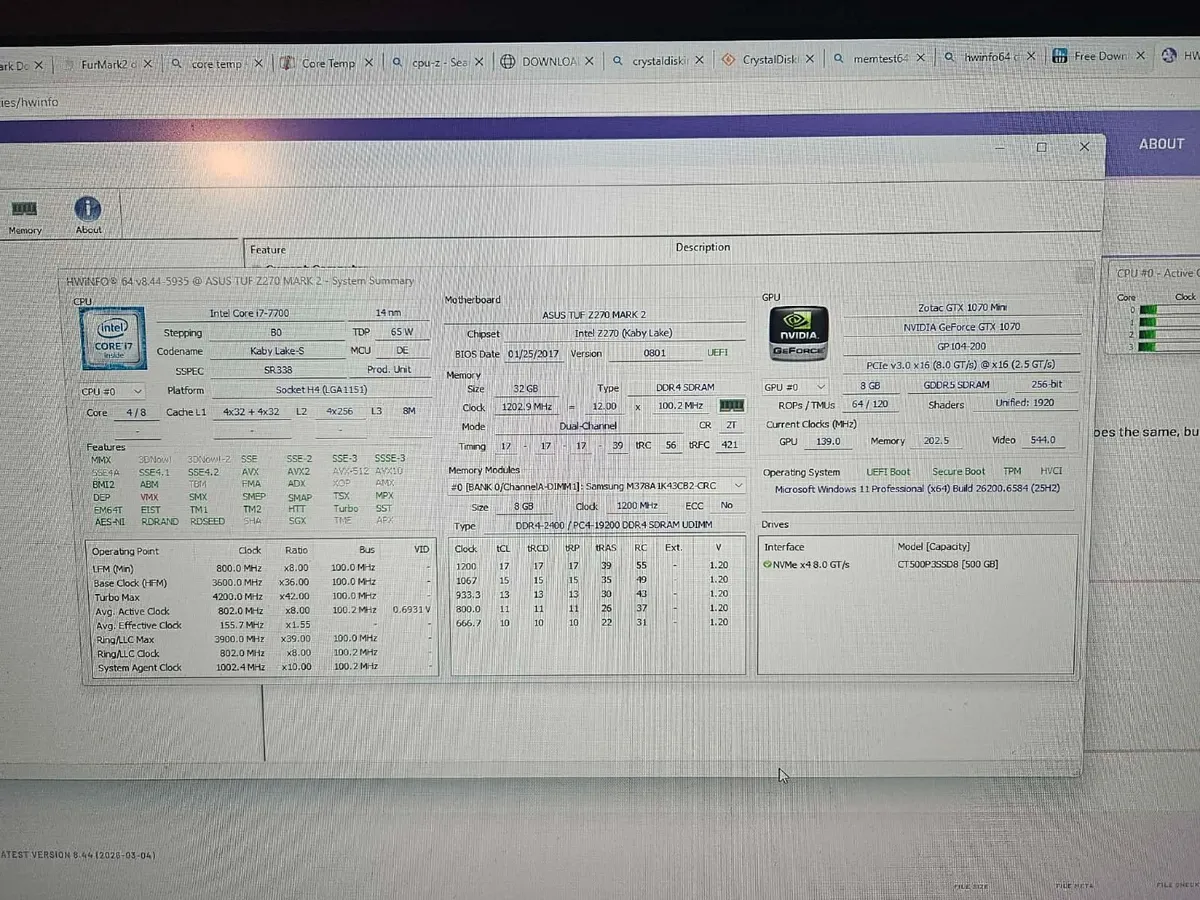
Task: Click the About icon in the toolbar
Action: coord(88,212)
